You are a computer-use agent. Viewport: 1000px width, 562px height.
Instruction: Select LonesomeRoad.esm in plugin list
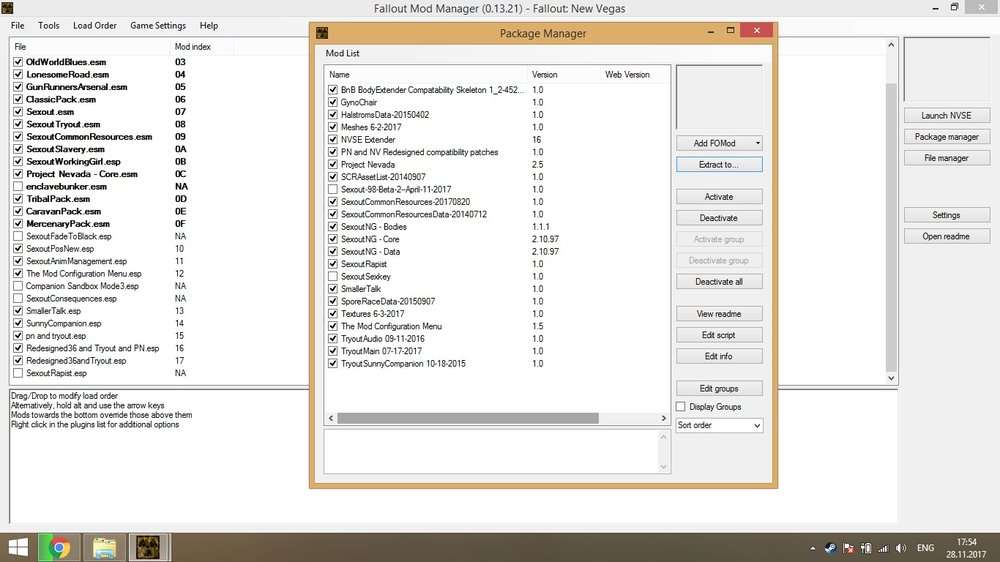click(68, 74)
